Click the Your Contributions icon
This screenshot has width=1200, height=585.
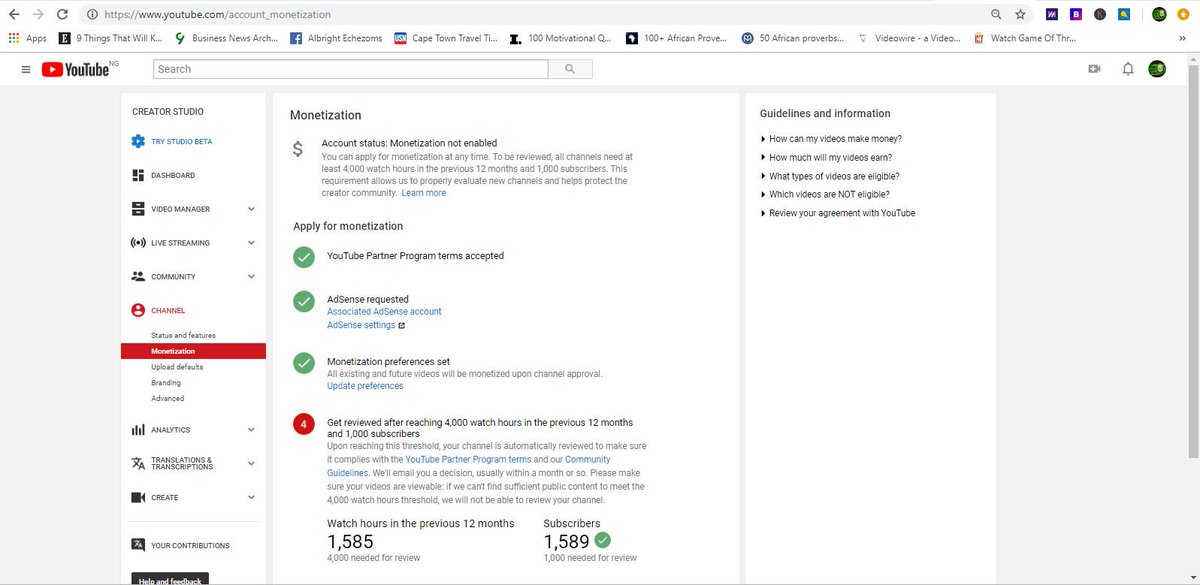pos(138,545)
